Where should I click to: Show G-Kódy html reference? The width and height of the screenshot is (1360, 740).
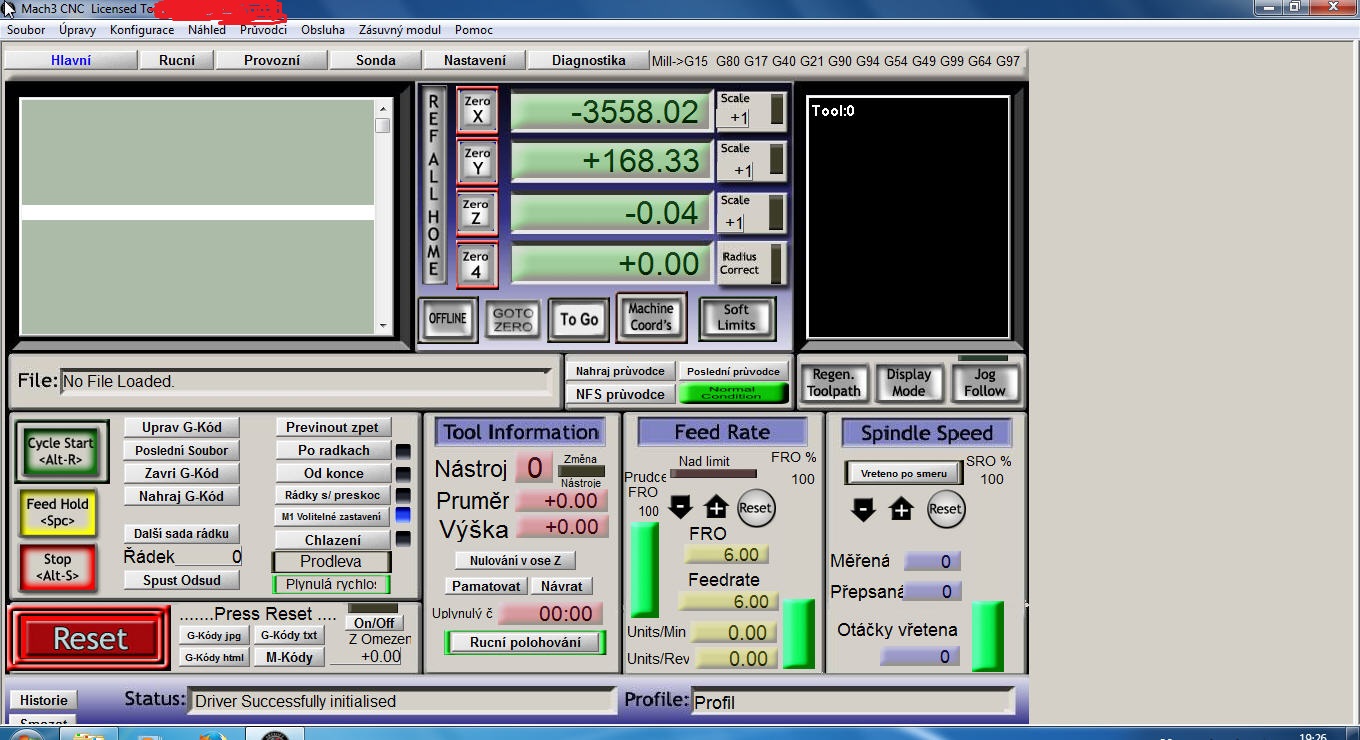point(213,657)
